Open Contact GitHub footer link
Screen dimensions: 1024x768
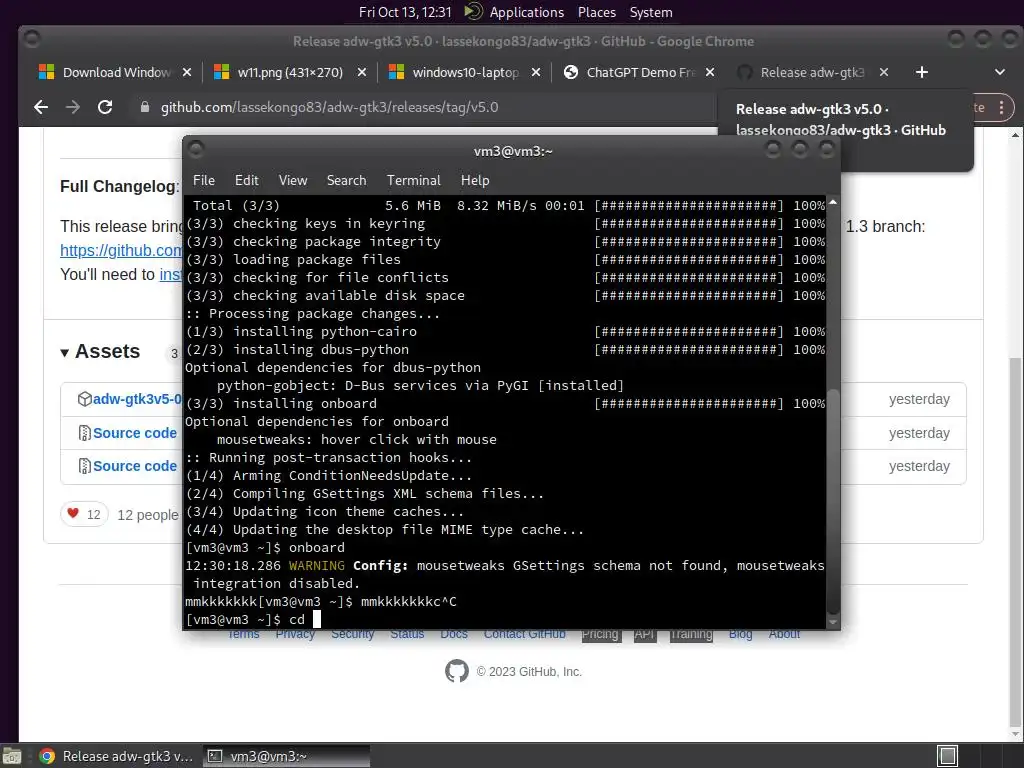(524, 634)
